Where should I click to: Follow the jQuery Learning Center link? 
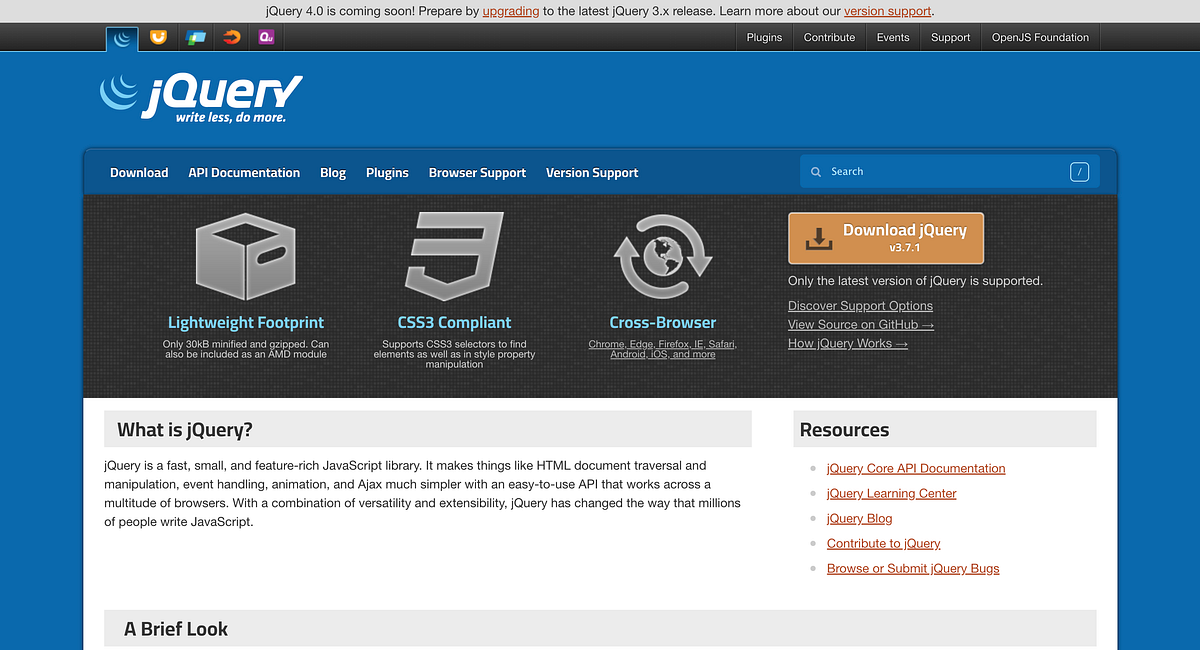891,493
